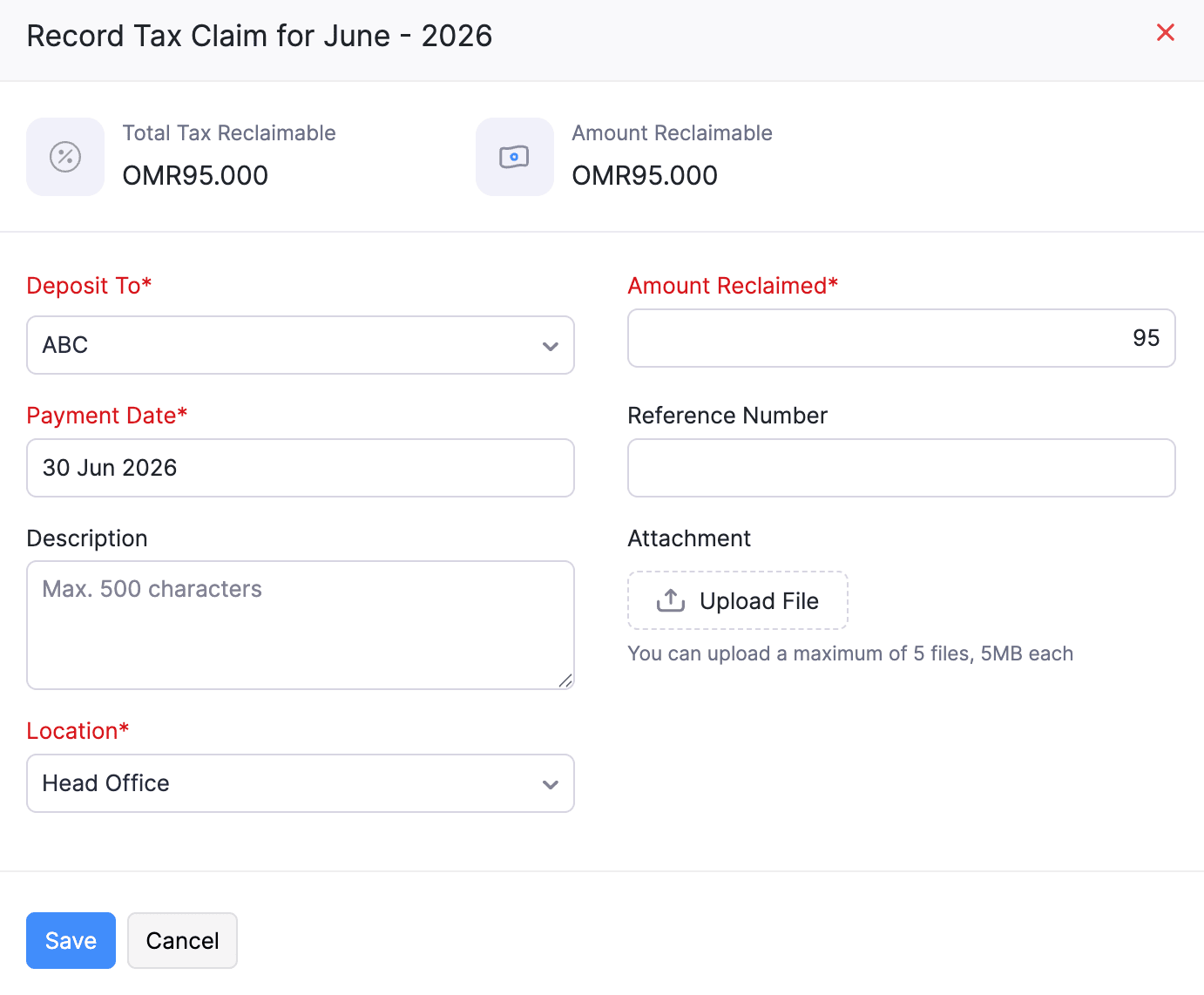This screenshot has width=1204, height=995.
Task: Click the 'Payment Date*' label
Action: (107, 416)
